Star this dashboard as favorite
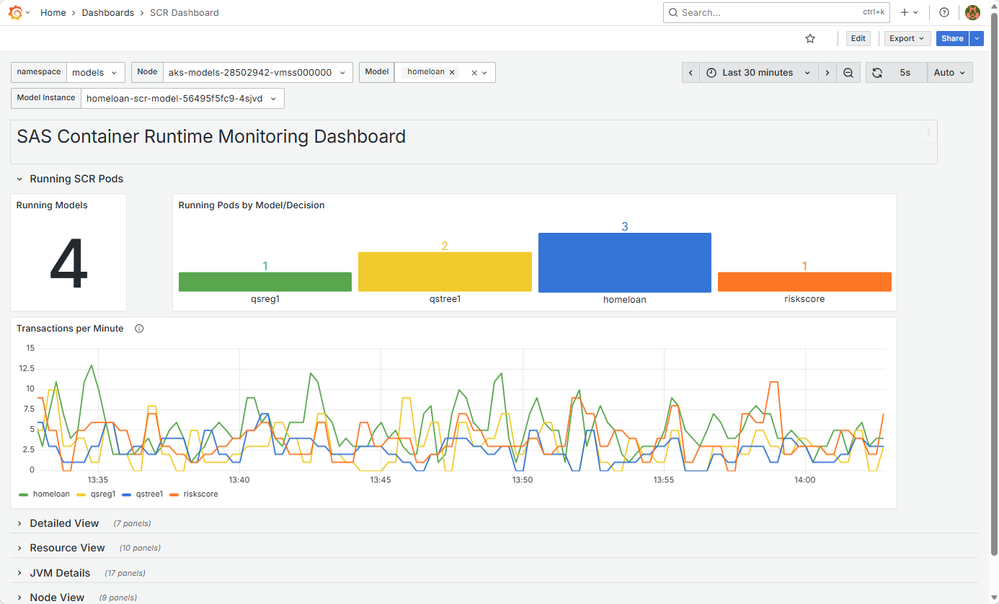The width and height of the screenshot is (999, 604). (810, 38)
